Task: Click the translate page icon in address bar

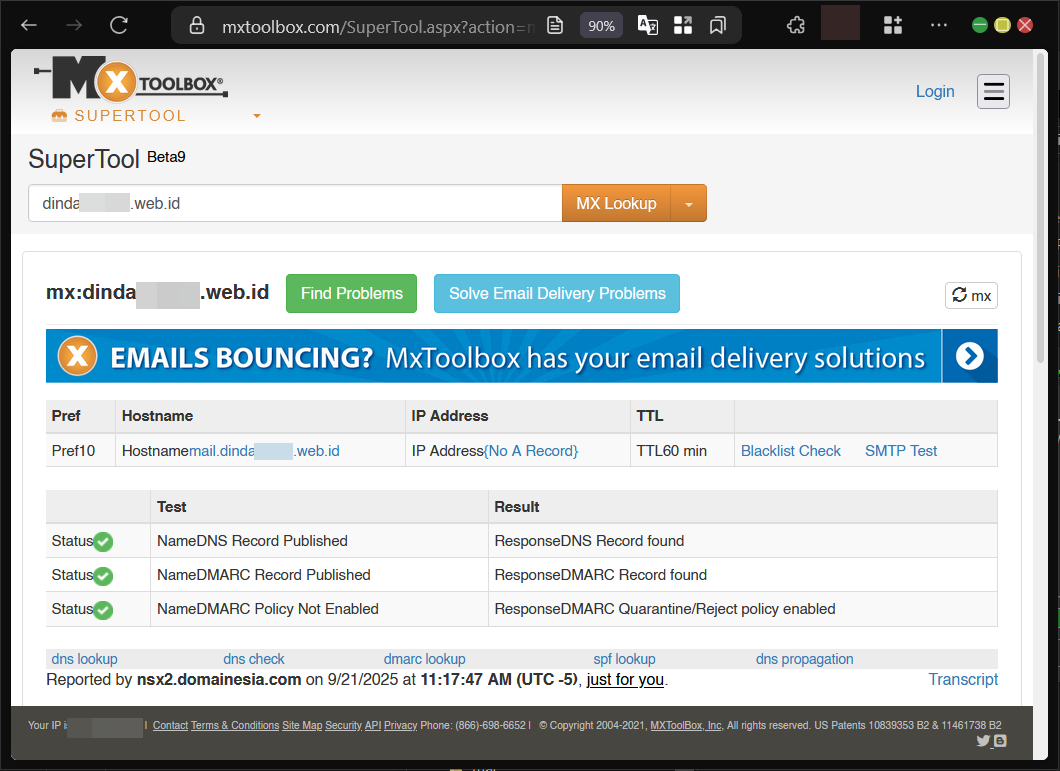Action: [648, 26]
